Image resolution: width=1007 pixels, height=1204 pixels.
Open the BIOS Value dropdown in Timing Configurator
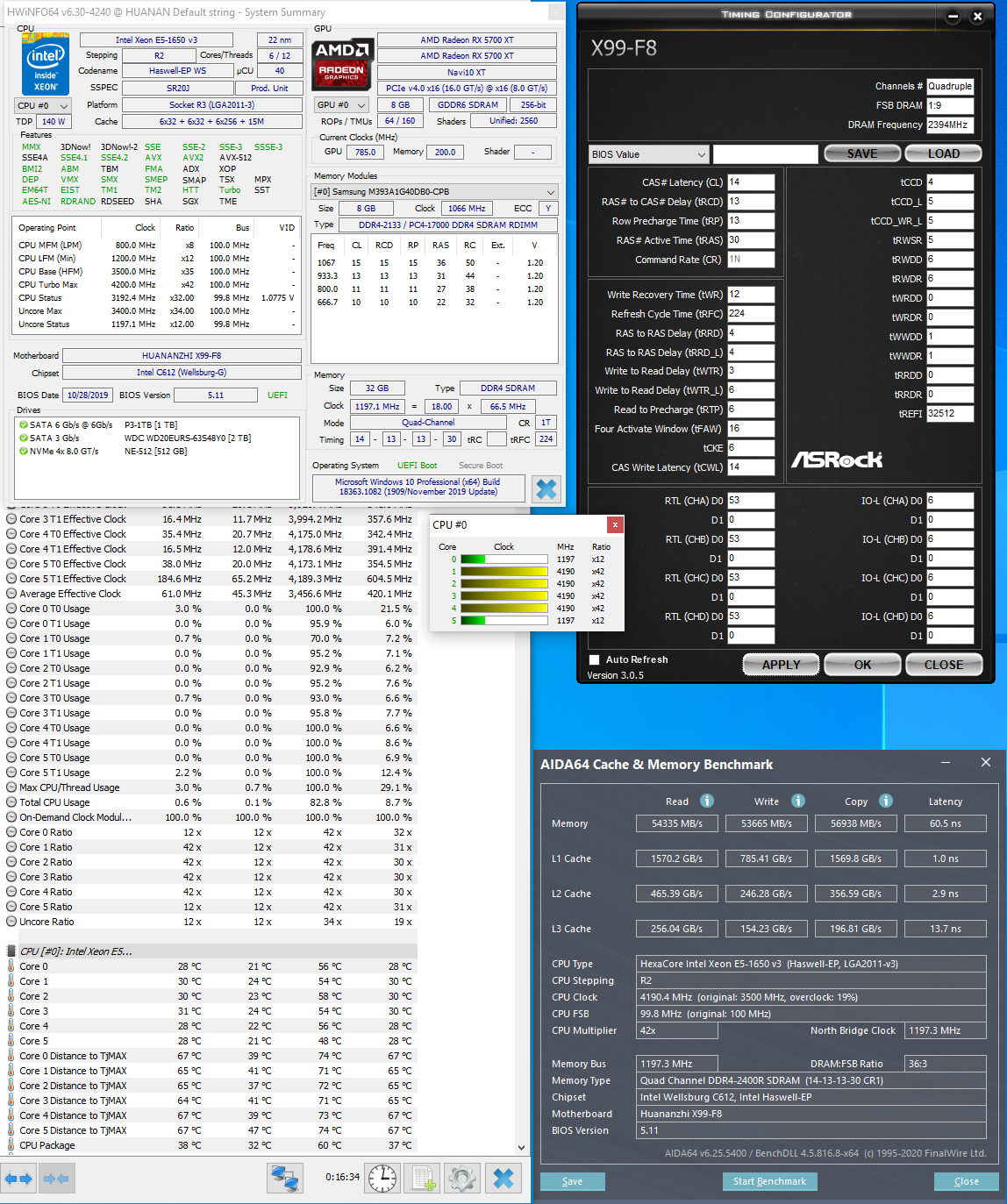(x=649, y=154)
